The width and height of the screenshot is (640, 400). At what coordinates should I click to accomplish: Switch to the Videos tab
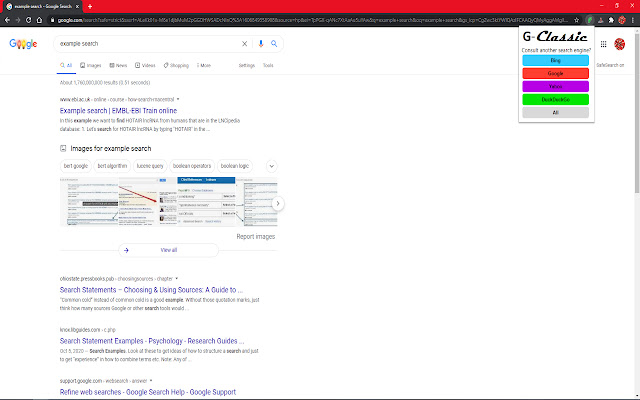coord(145,65)
